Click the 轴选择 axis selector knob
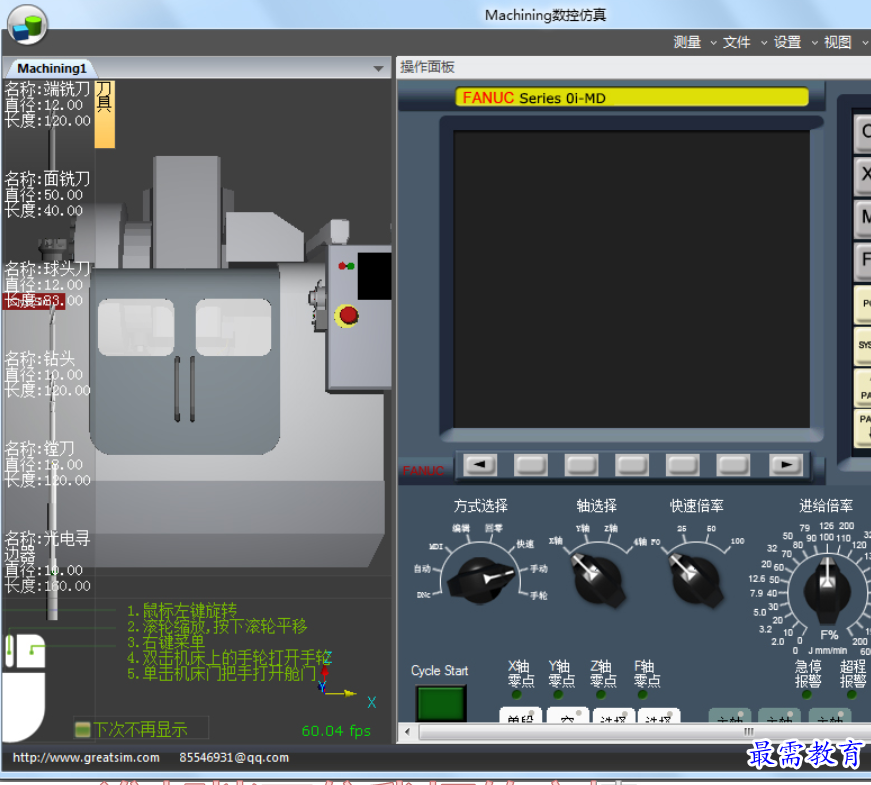The width and height of the screenshot is (871, 785). (599, 580)
